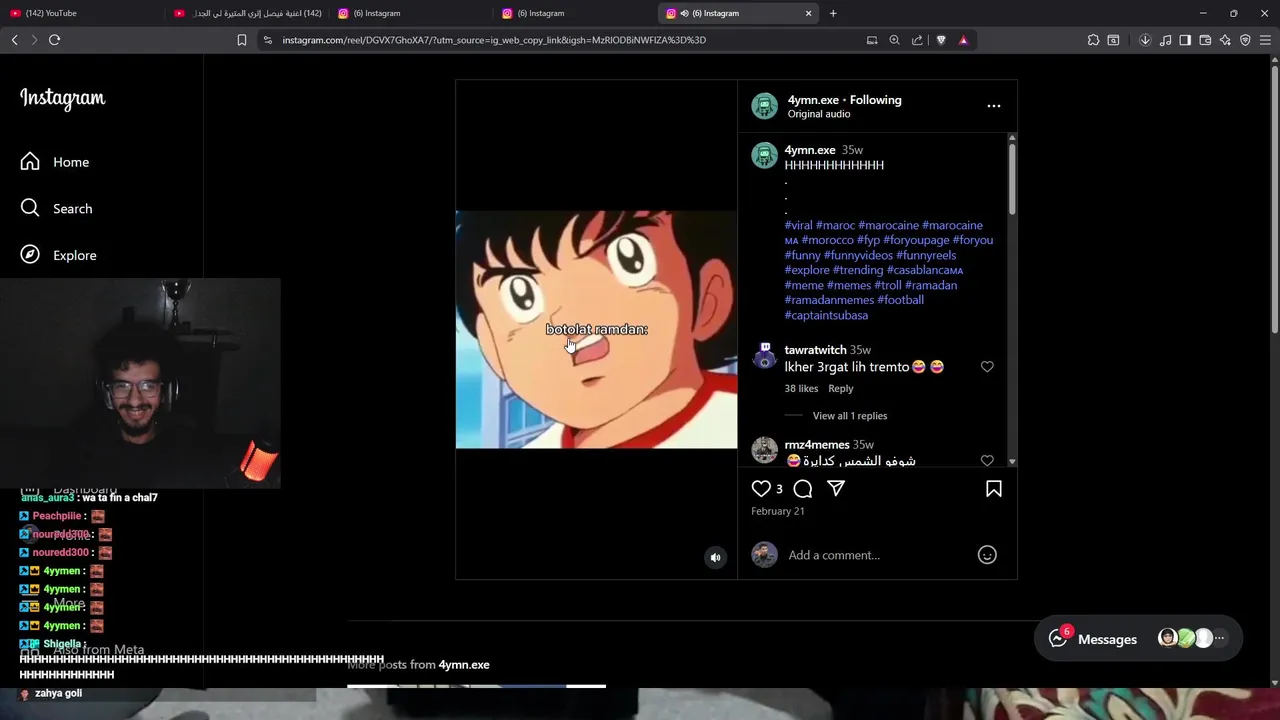Open the browser wallet icon

(1205, 40)
